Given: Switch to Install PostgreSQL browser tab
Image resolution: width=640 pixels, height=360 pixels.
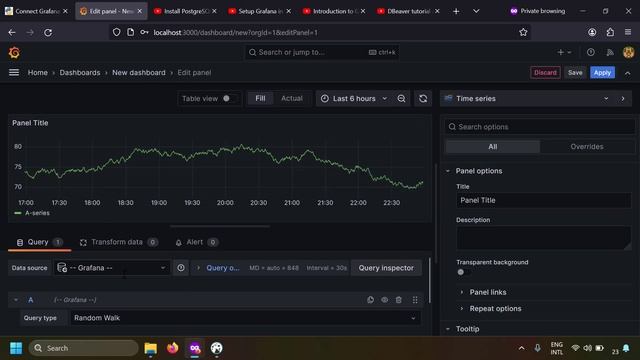Looking at the screenshot, I should tap(186, 11).
